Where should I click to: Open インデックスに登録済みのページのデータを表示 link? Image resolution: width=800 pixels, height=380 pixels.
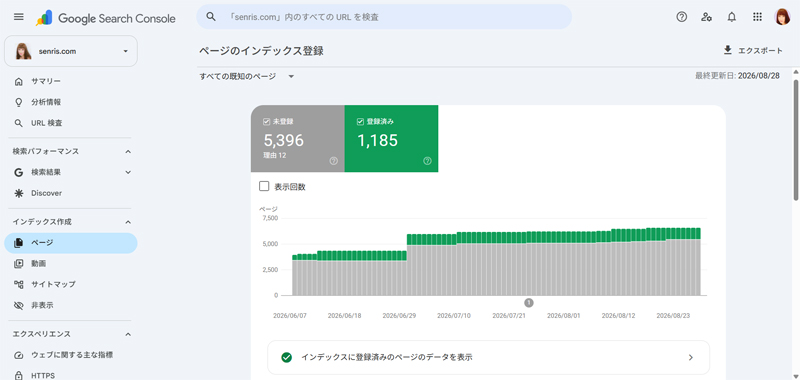[488, 357]
